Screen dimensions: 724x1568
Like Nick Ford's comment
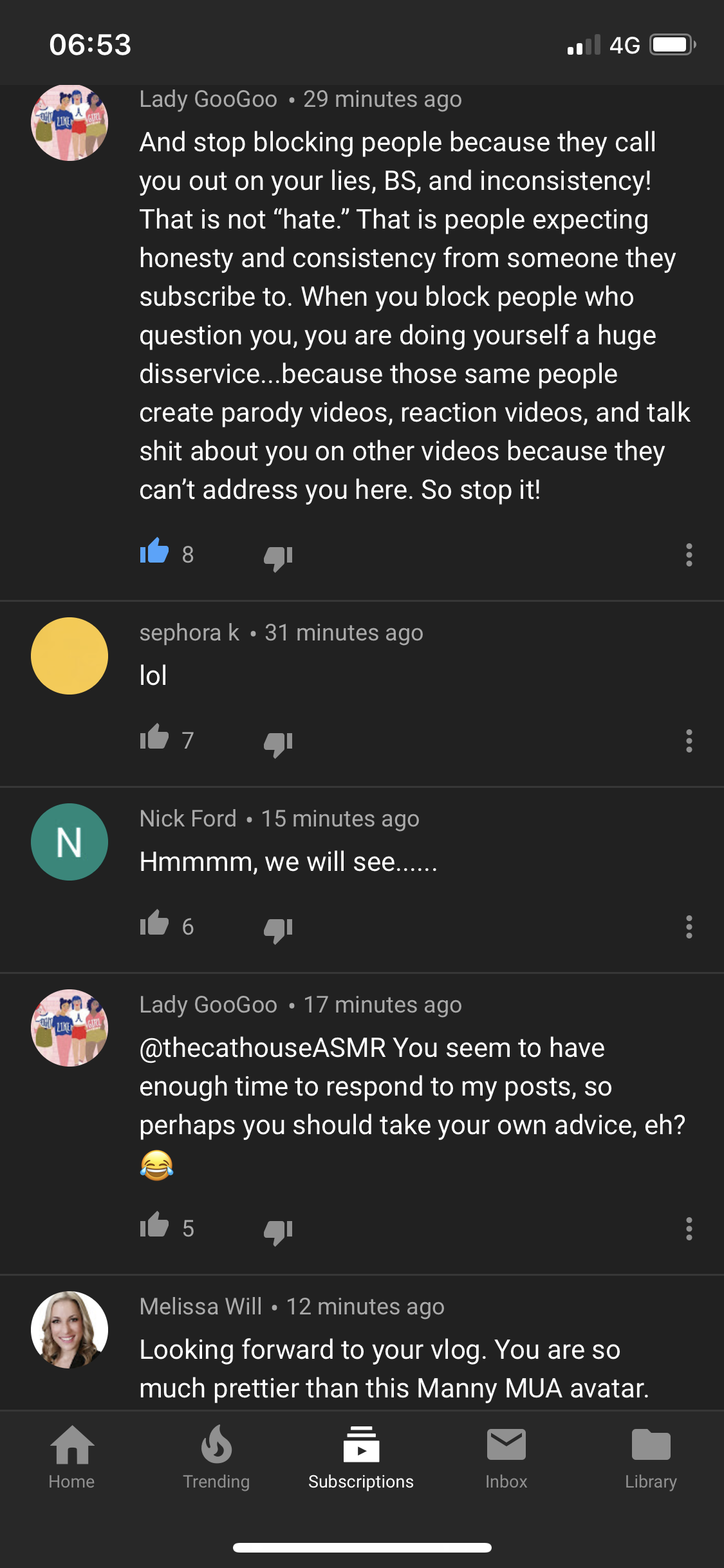point(154,924)
